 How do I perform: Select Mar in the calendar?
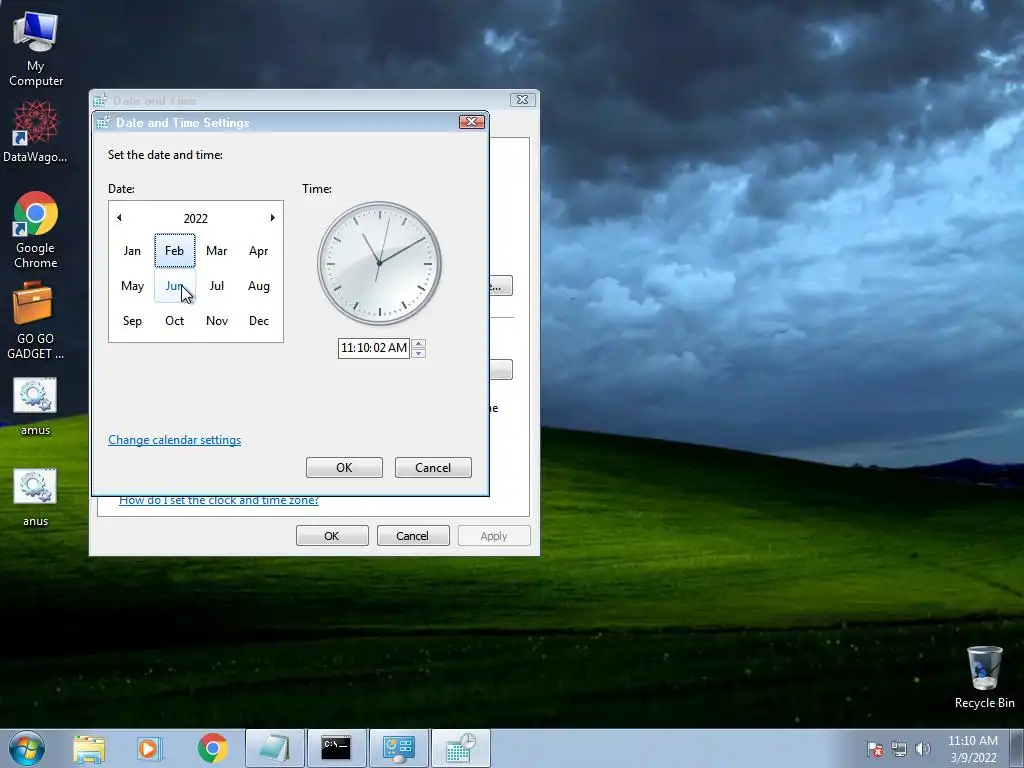217,251
